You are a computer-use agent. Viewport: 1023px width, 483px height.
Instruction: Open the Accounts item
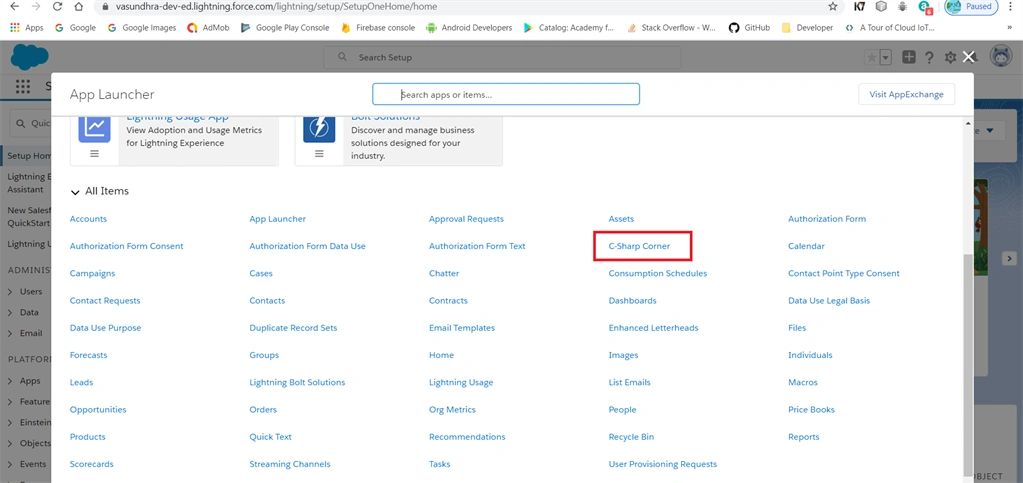tap(88, 219)
